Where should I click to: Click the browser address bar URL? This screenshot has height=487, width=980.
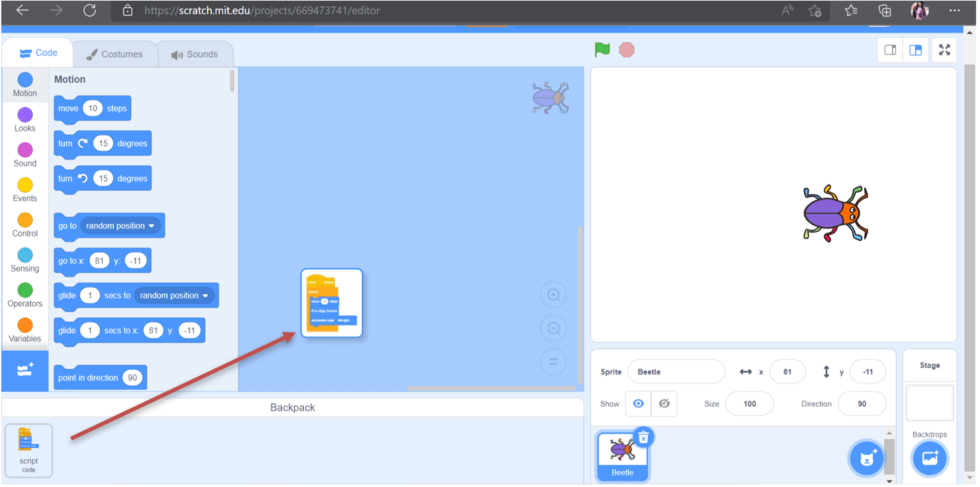point(262,11)
